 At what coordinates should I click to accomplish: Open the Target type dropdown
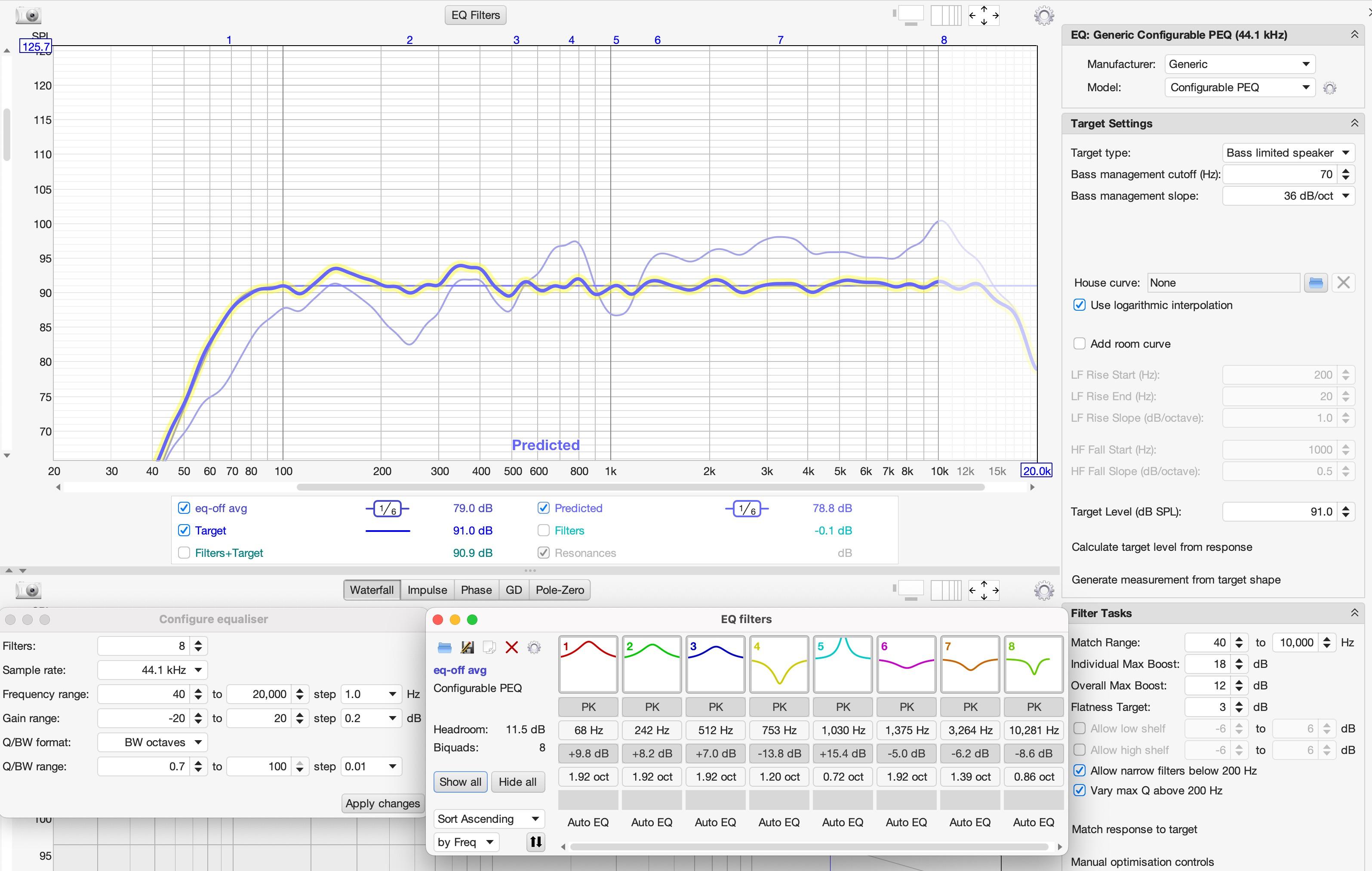1288,153
